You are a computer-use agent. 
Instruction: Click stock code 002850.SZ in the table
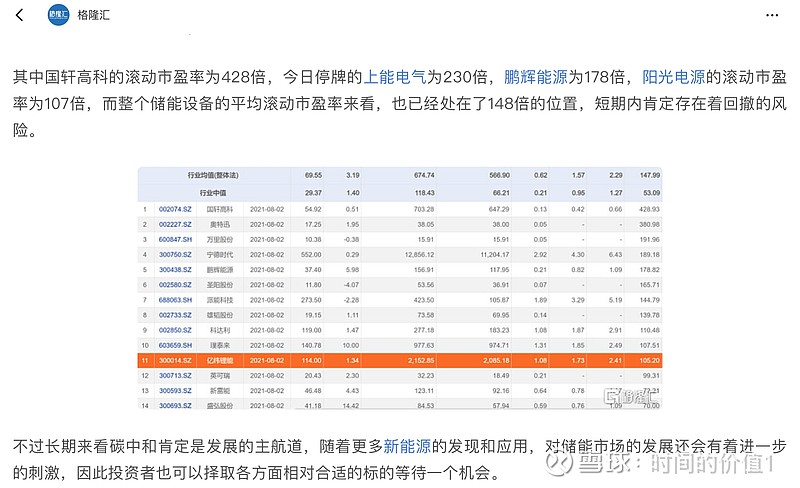click(x=175, y=330)
